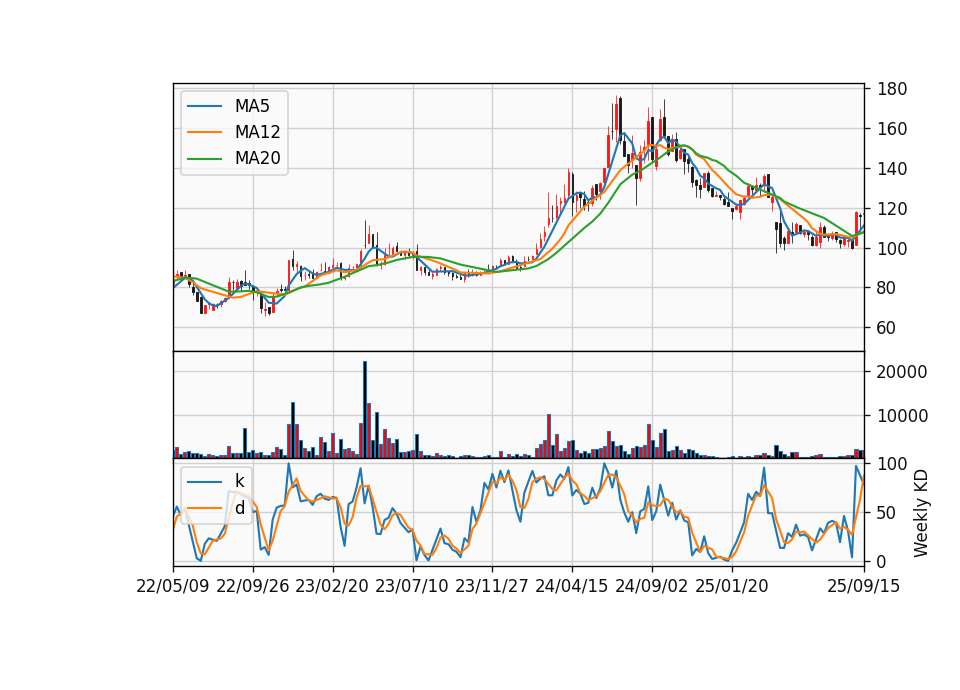960x690 pixels.
Task: Click the tallest volume bar above 20000
Action: [x=365, y=410]
